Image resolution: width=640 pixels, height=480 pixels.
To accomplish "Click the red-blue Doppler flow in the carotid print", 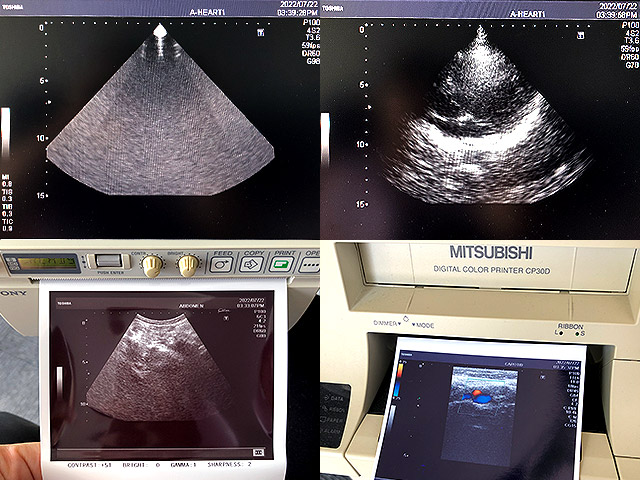I will tap(476, 396).
